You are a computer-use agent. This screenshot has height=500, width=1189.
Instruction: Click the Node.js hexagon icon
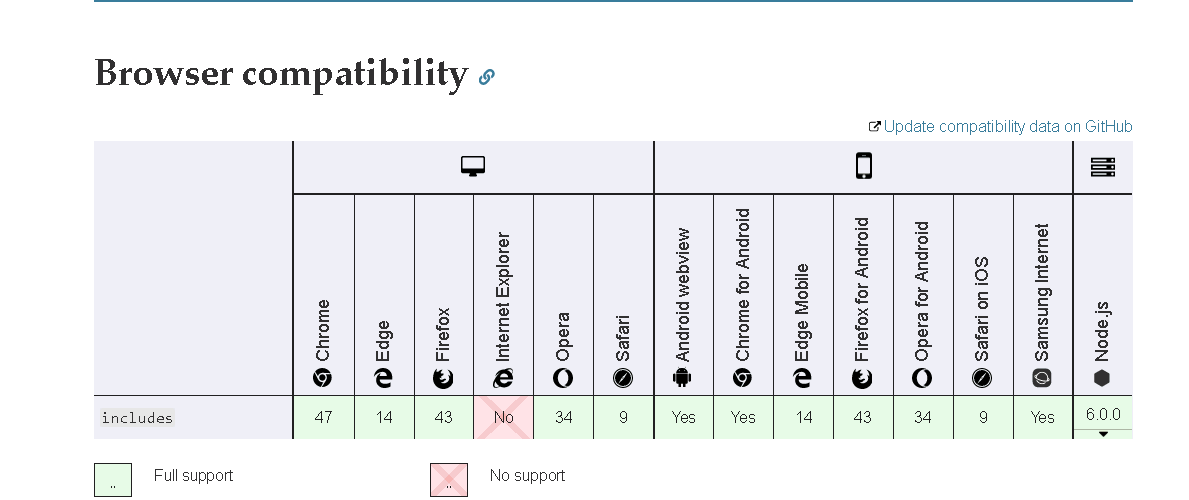click(1102, 378)
